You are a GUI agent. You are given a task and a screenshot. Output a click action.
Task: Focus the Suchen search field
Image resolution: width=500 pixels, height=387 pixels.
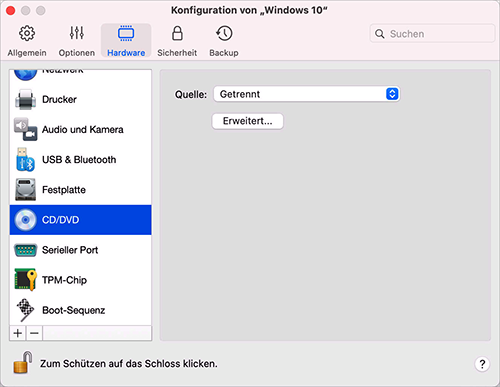coord(432,34)
